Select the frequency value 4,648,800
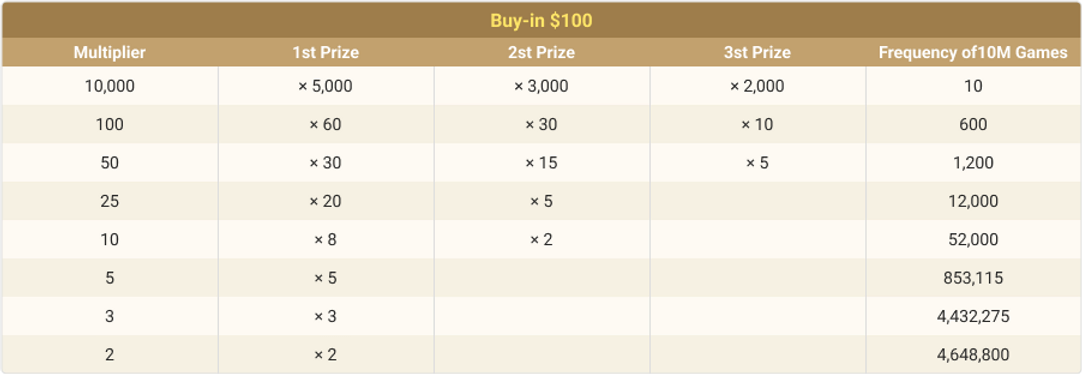 tap(973, 355)
